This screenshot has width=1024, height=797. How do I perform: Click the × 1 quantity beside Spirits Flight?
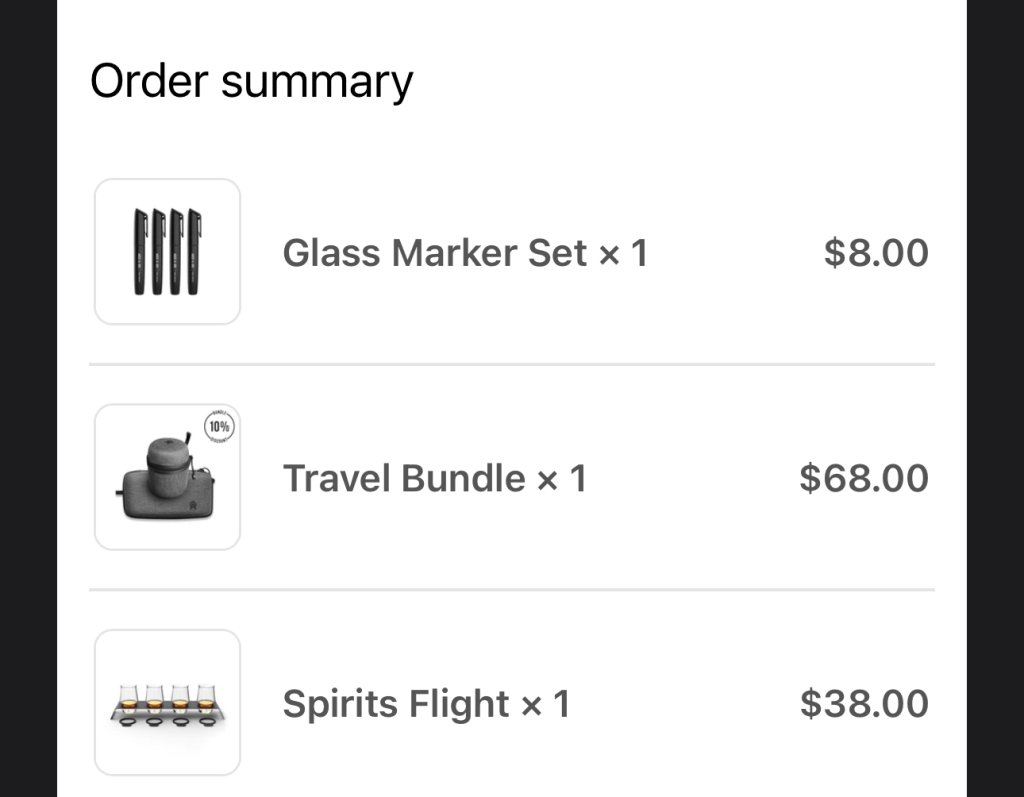pyautogui.click(x=545, y=704)
